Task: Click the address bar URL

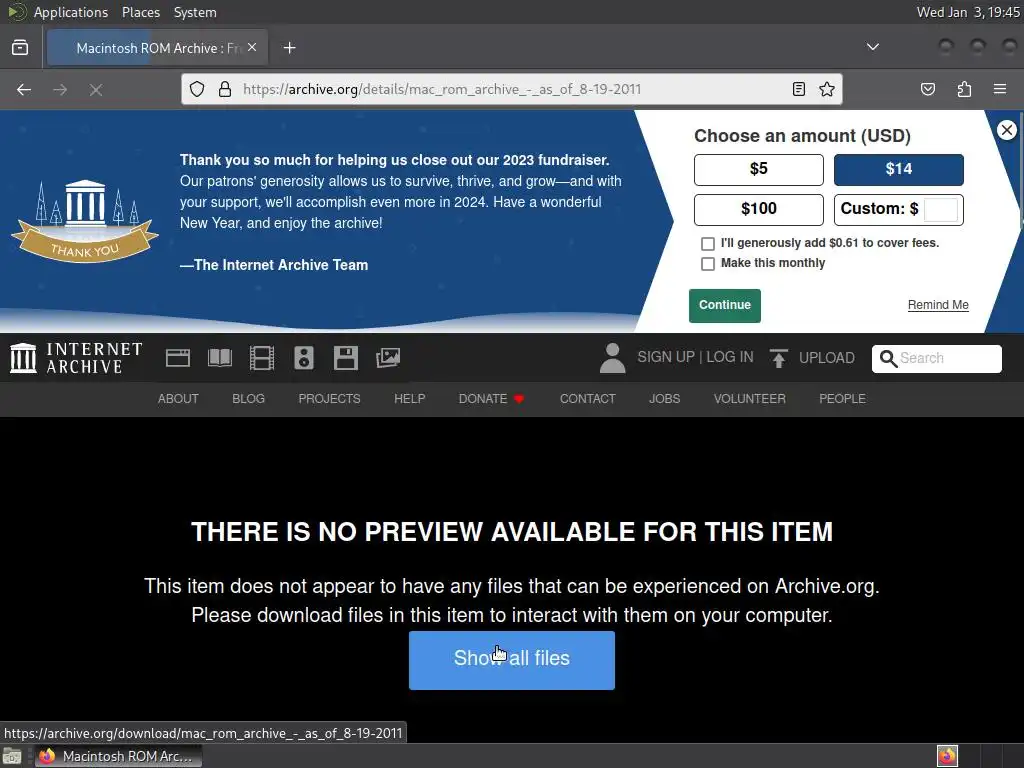Action: pyautogui.click(x=442, y=89)
